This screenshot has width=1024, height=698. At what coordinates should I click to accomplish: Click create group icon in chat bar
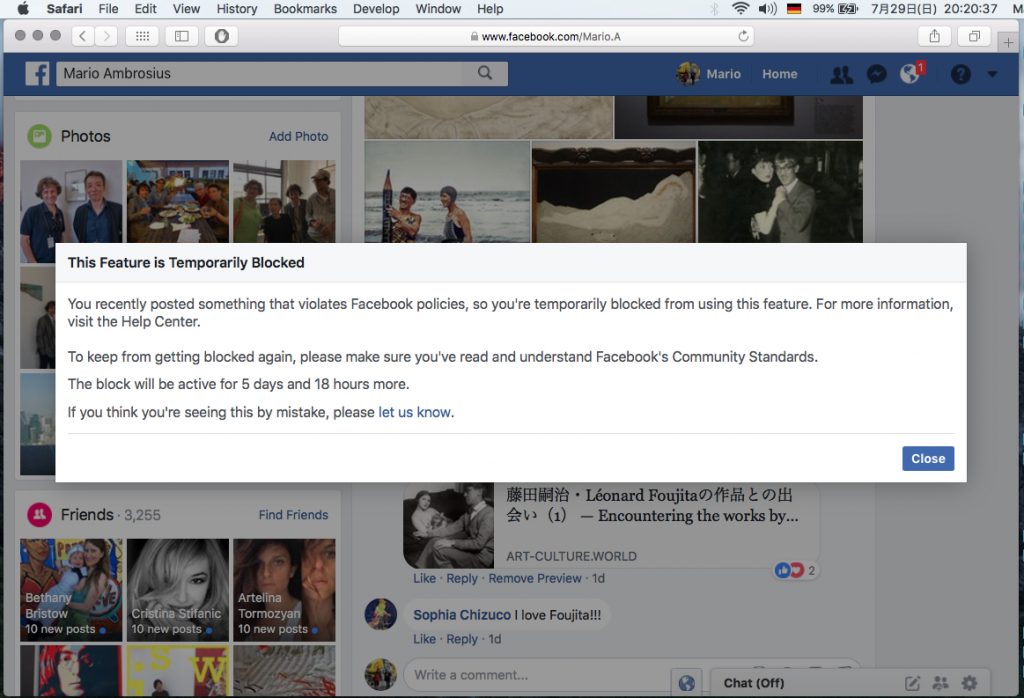coord(940,683)
